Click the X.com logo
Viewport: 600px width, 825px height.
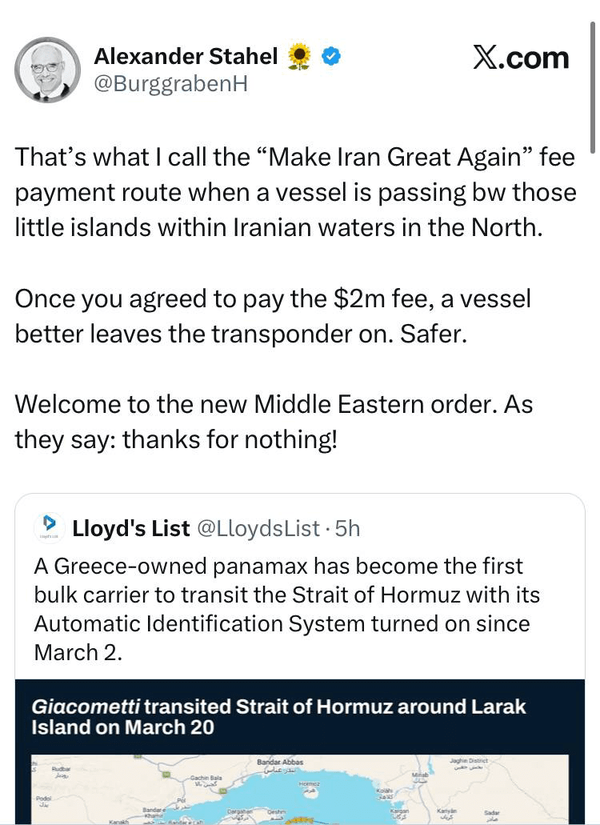(520, 58)
